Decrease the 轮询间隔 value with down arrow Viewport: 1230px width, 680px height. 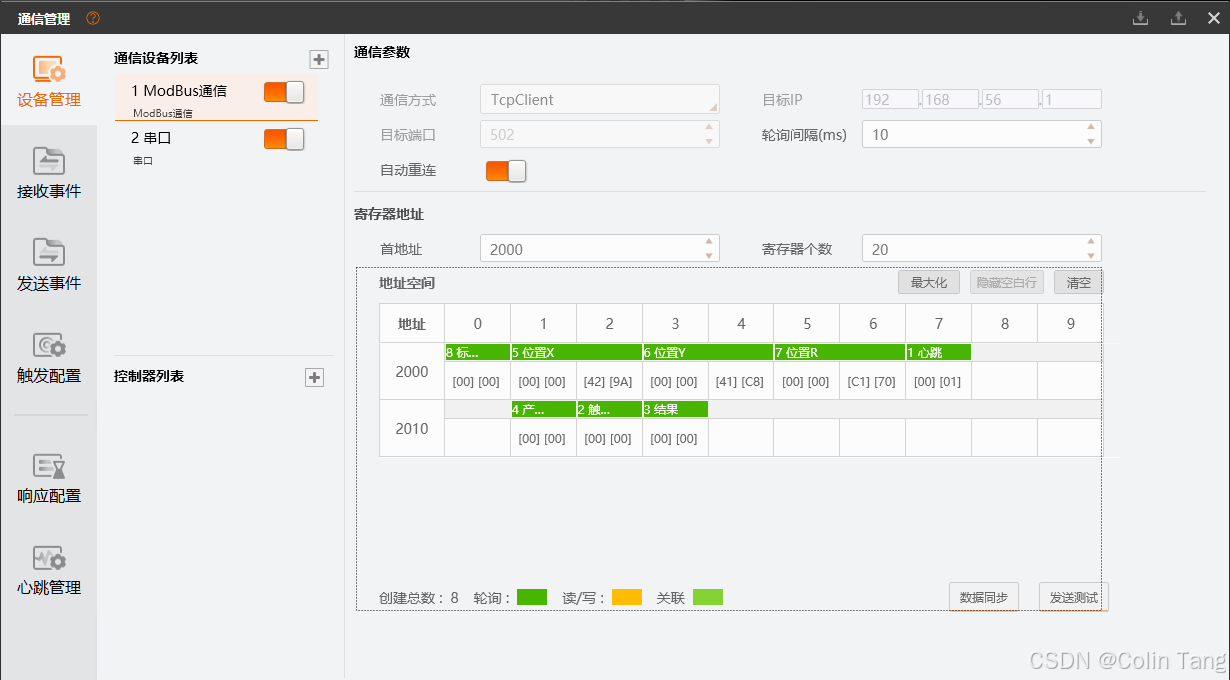1091,141
